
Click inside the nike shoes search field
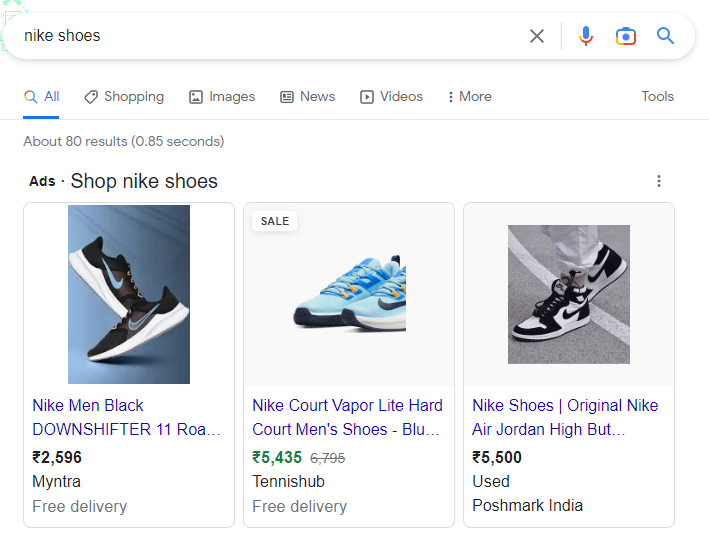271,36
